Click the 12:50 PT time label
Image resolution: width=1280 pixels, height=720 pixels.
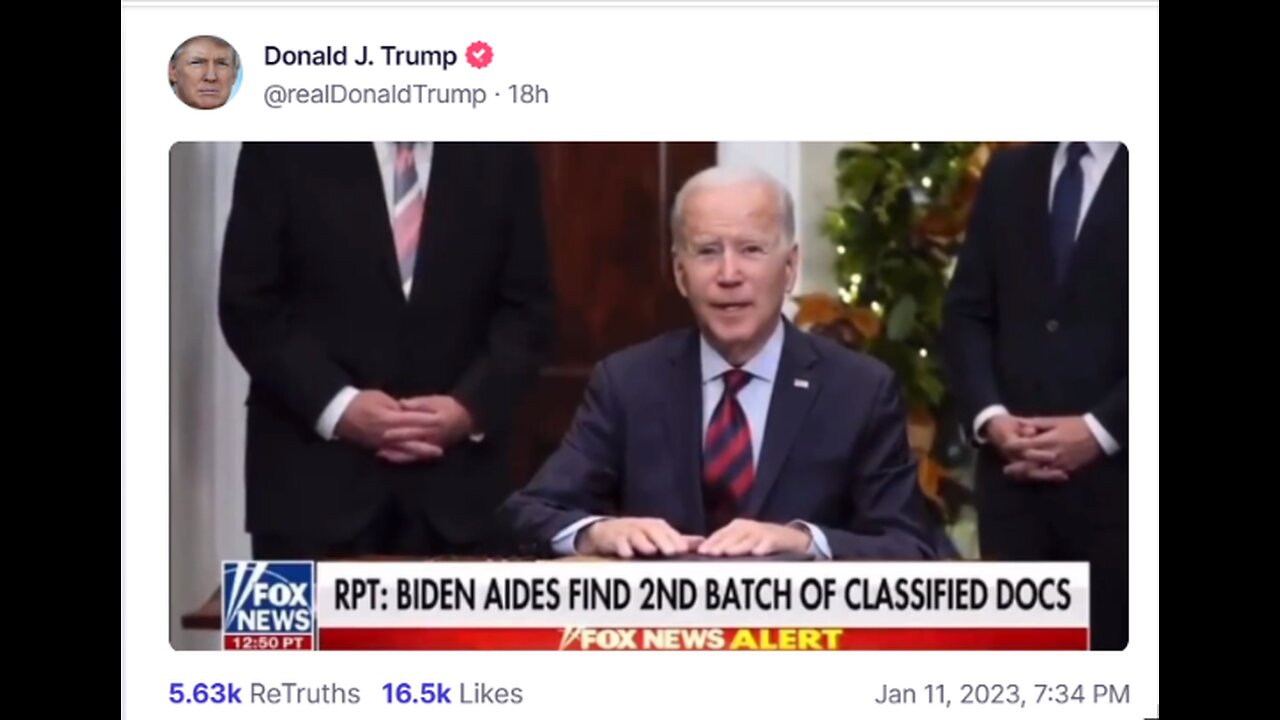pos(268,642)
